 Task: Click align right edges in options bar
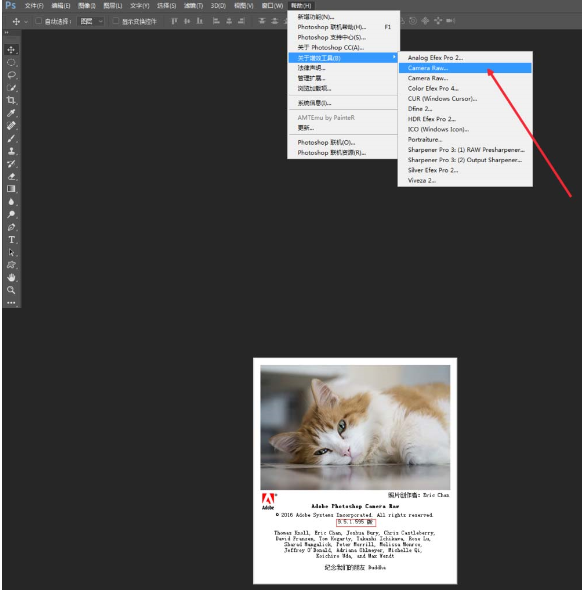tap(242, 21)
